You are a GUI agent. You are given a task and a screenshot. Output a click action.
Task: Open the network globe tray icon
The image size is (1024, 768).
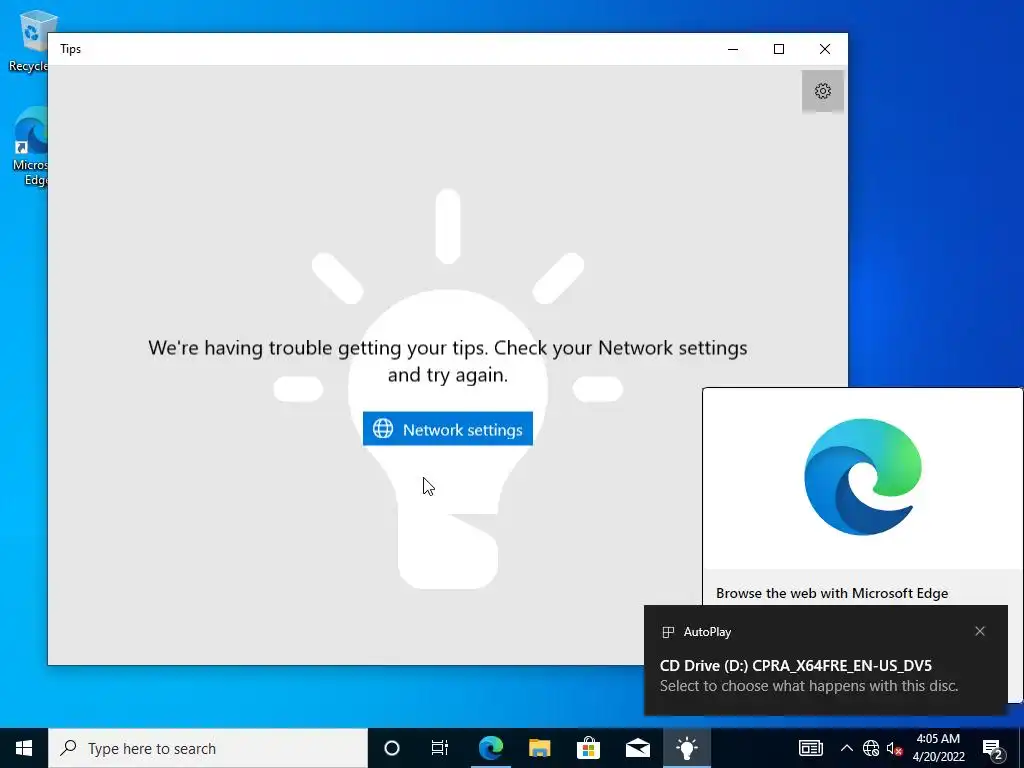pos(871,748)
